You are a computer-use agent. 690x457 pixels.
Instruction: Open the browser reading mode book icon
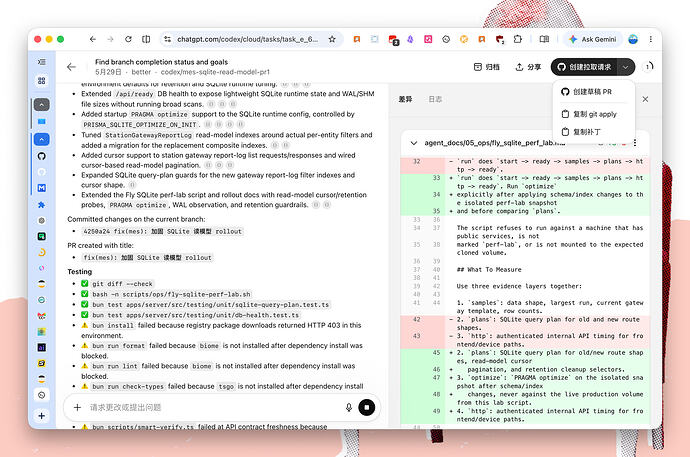[x=544, y=39]
